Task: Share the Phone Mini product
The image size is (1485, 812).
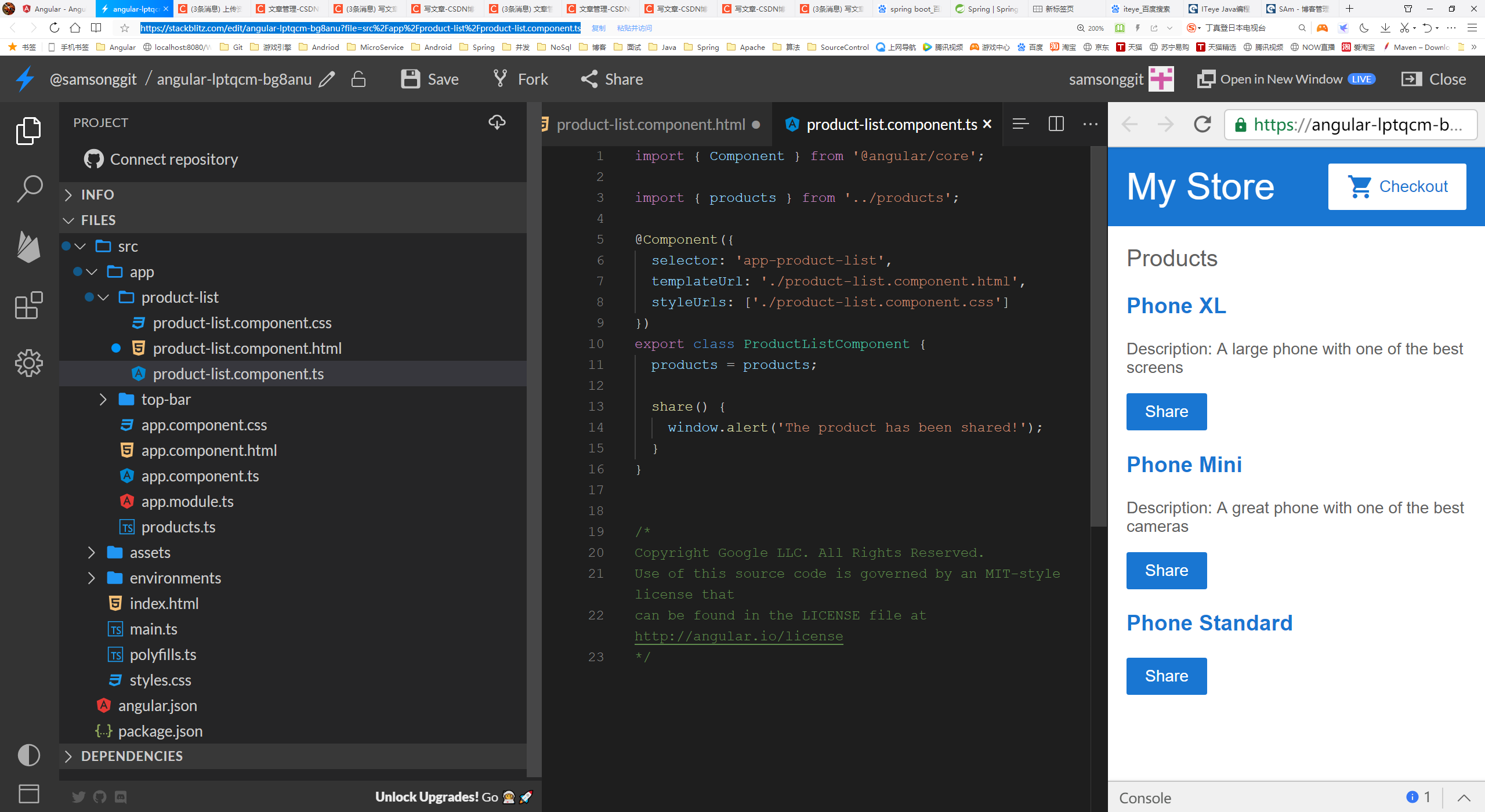Action: [1167, 571]
